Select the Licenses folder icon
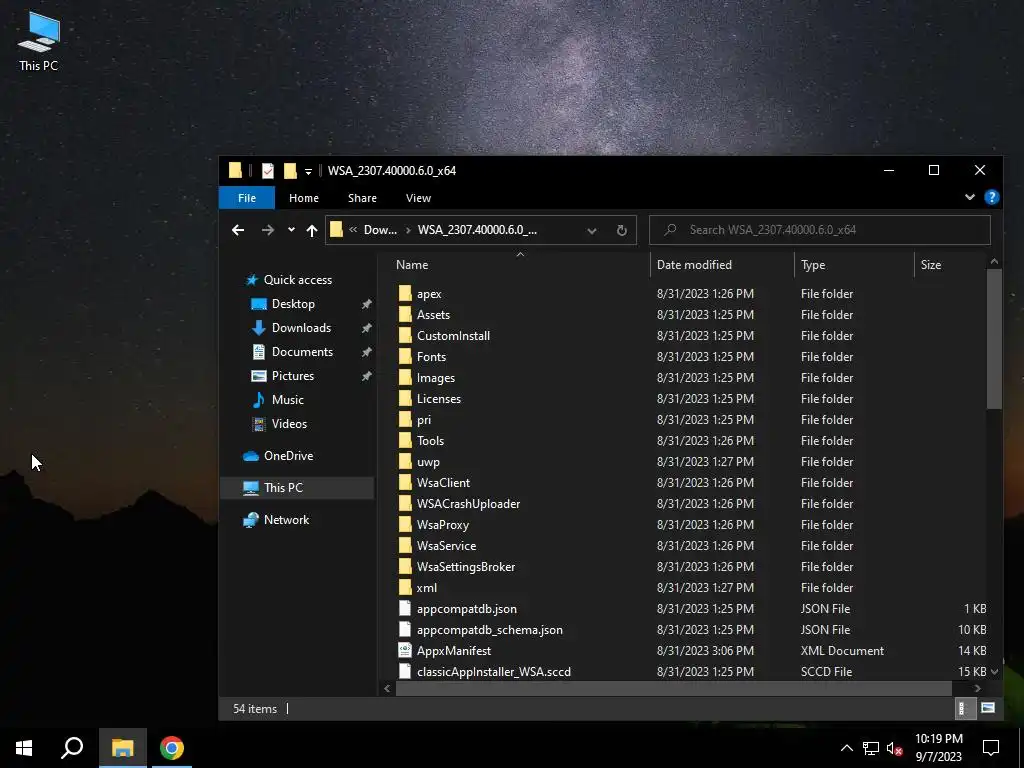 click(x=405, y=398)
